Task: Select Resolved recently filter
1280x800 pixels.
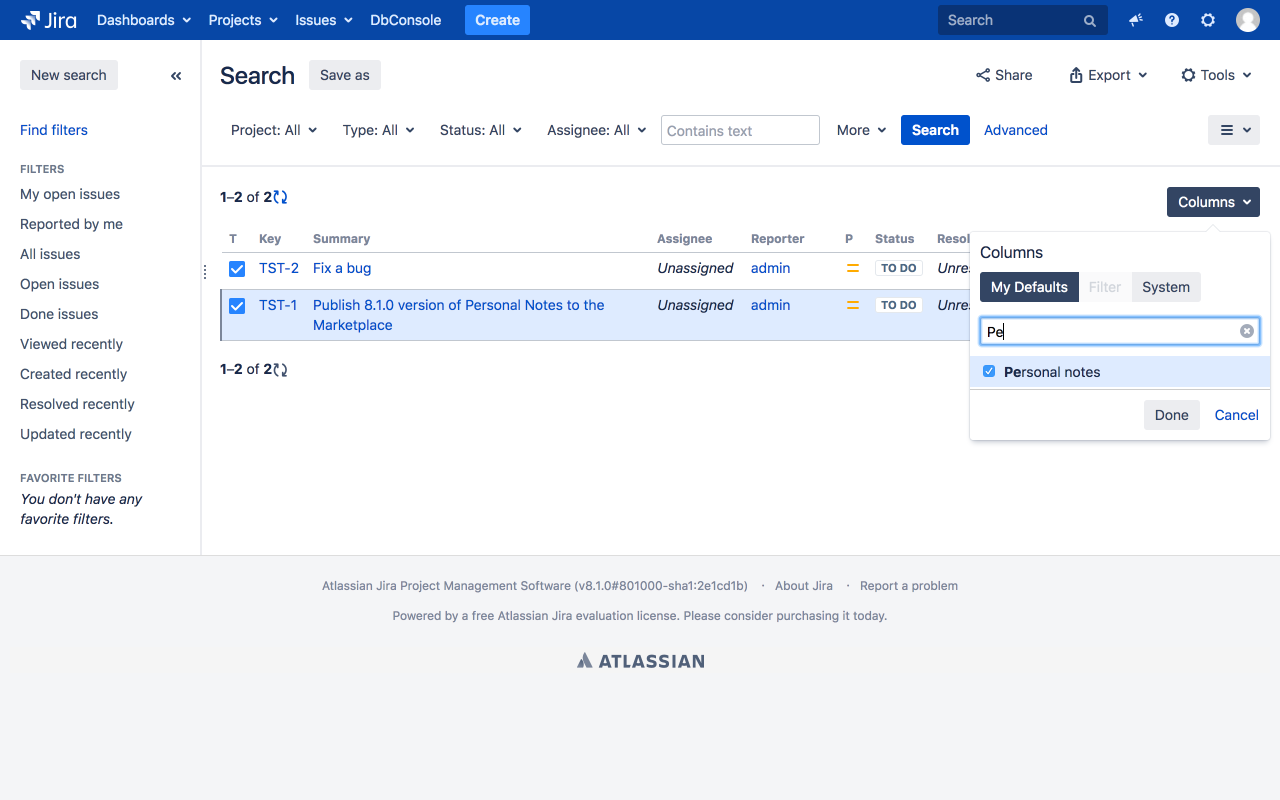Action: coord(77,404)
